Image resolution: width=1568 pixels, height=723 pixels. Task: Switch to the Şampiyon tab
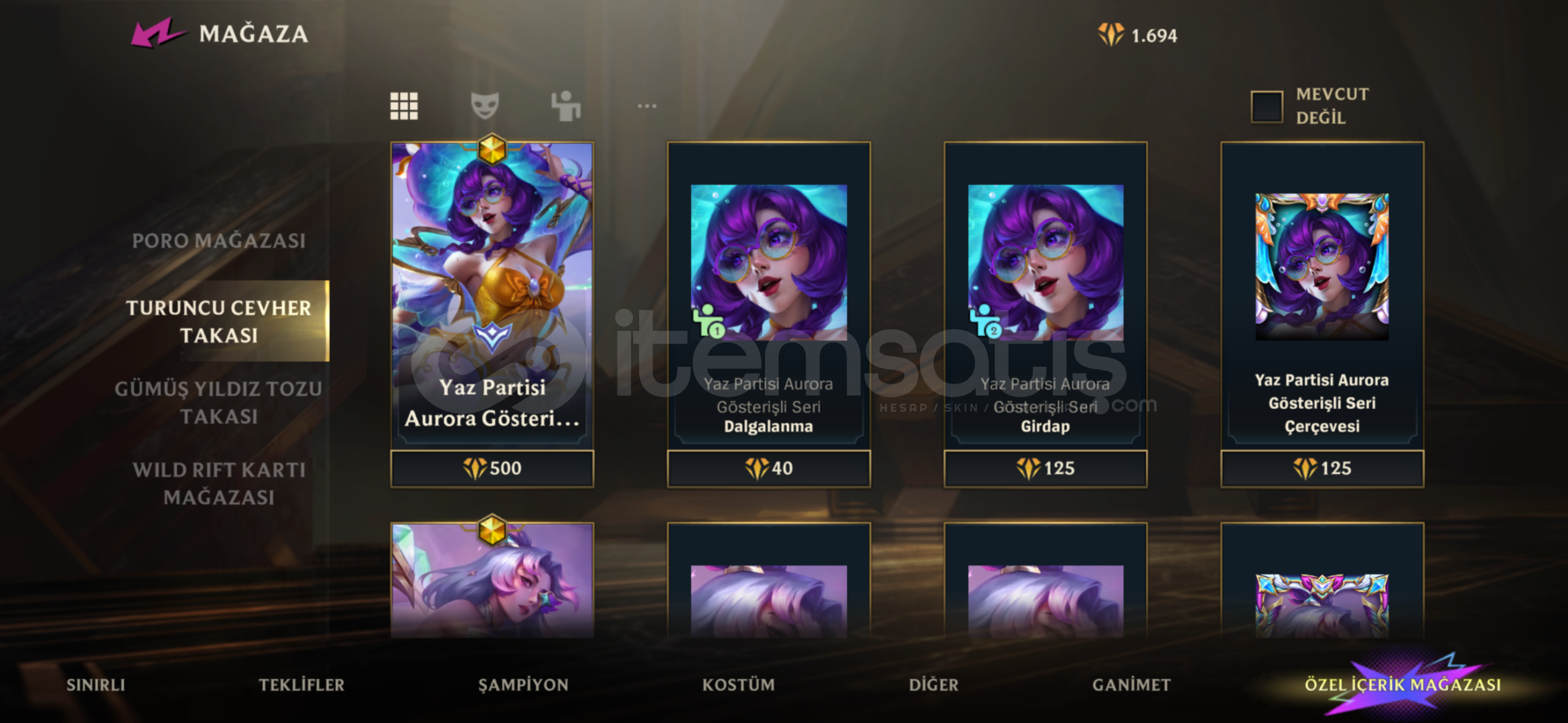coord(523,685)
